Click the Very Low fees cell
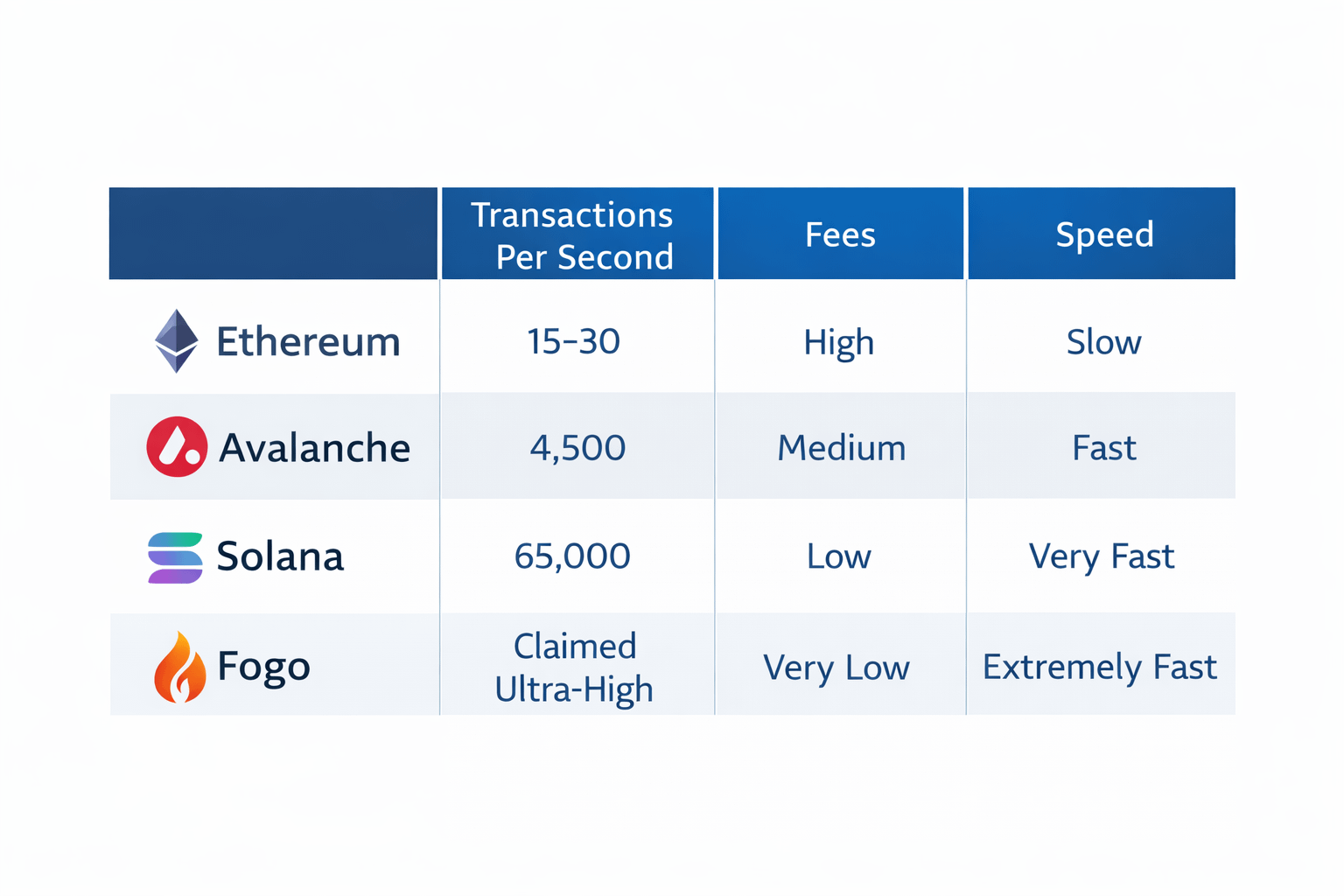The height and width of the screenshot is (896, 1344). pyautogui.click(x=836, y=668)
